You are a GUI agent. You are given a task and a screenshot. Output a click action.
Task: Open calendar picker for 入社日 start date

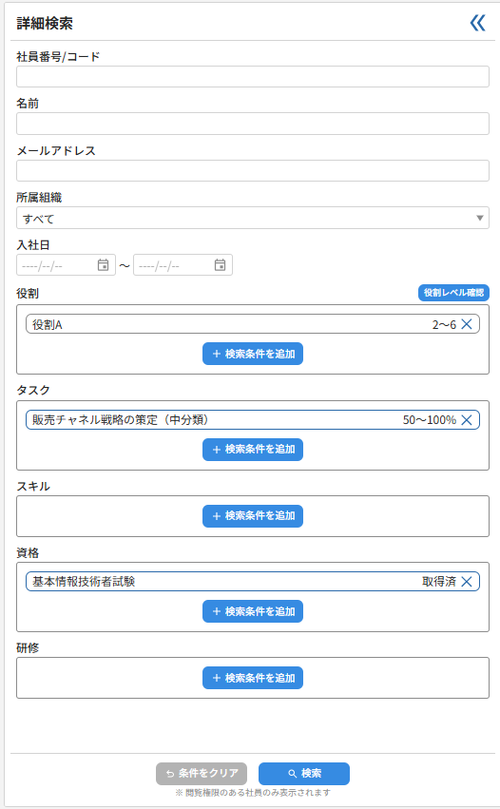click(x=103, y=265)
